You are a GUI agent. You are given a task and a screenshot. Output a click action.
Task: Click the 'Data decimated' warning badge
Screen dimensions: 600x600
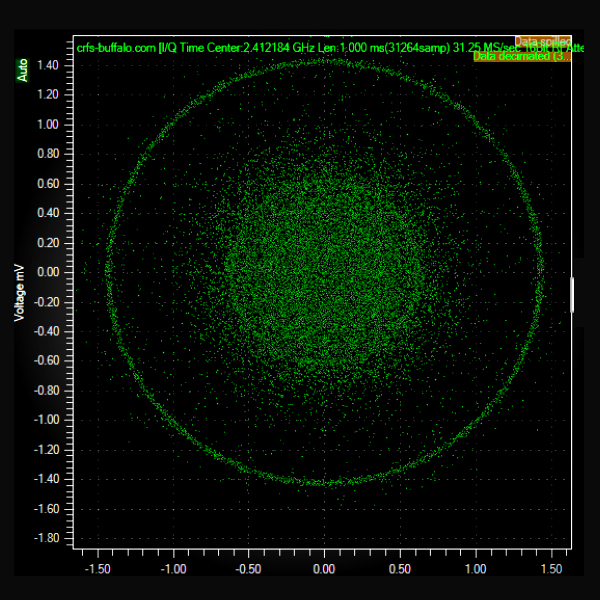coord(522,56)
